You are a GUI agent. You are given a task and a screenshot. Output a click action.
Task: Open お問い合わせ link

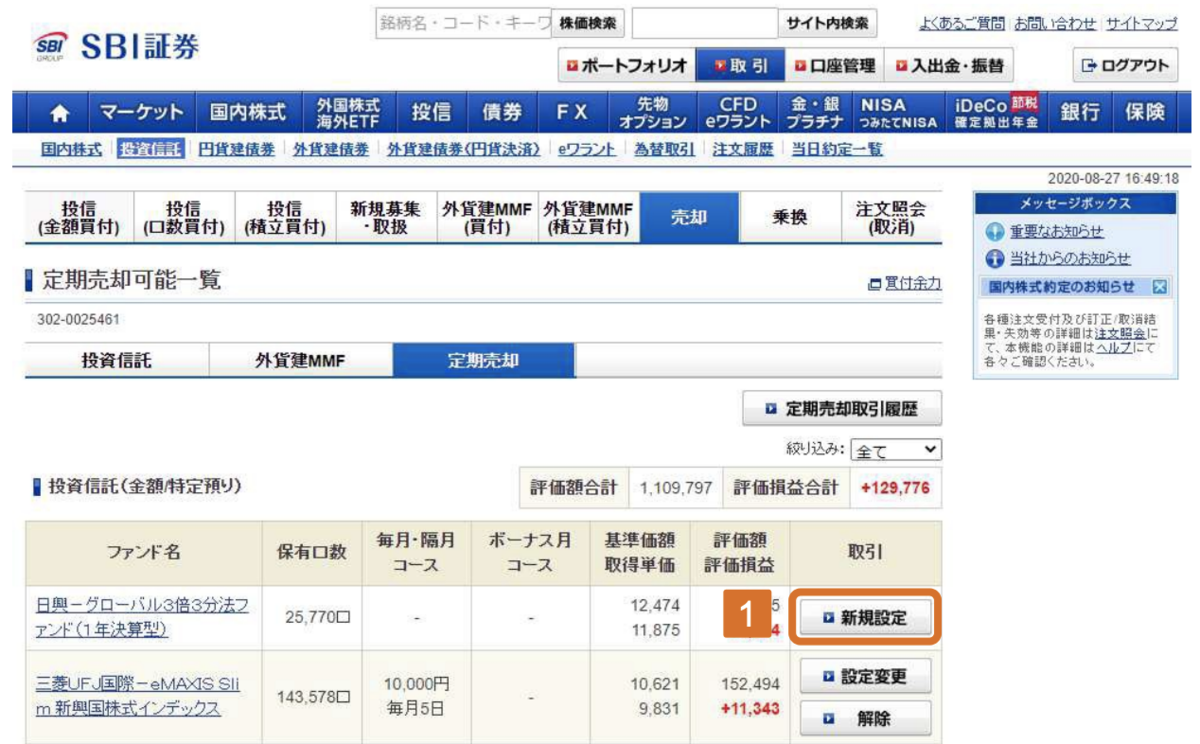[x=1055, y=23]
